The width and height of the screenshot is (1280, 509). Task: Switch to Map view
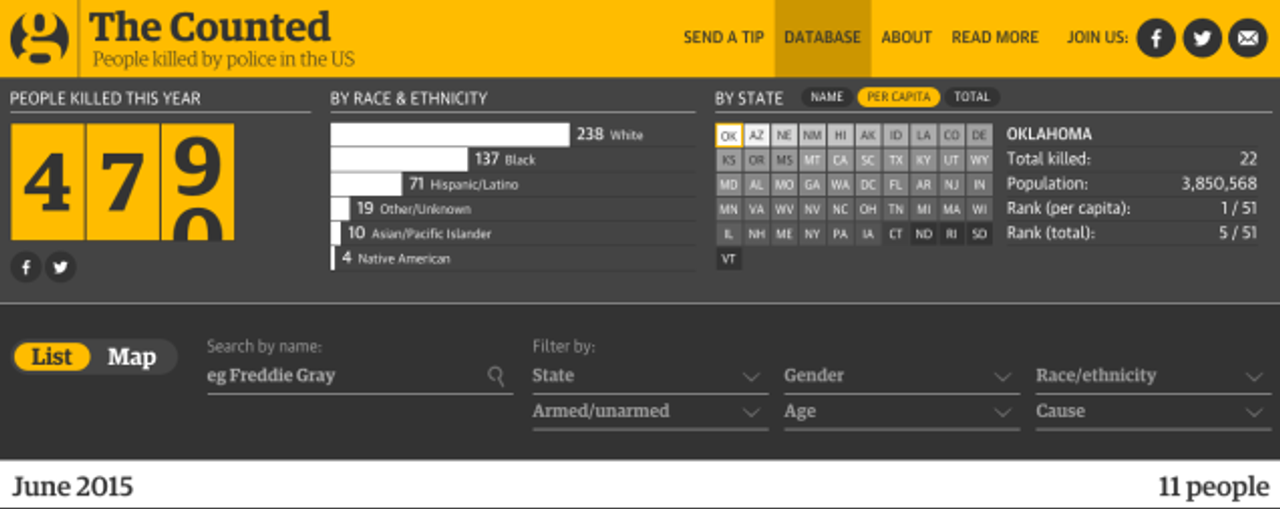pyautogui.click(x=131, y=357)
